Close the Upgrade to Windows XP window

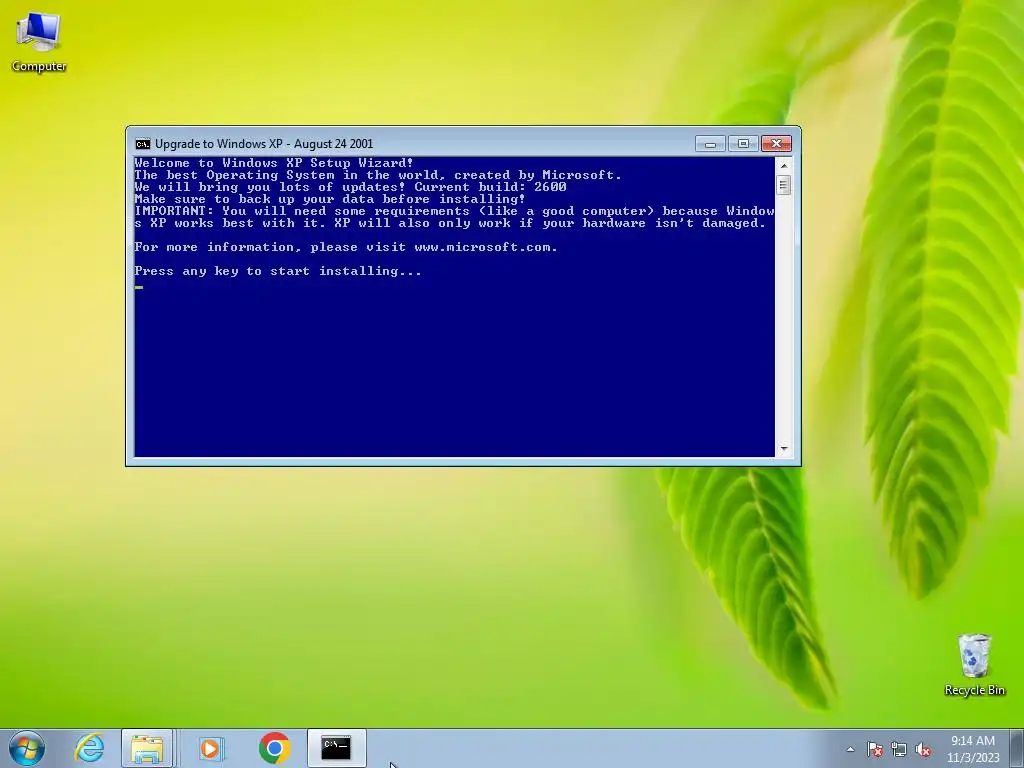click(x=776, y=144)
